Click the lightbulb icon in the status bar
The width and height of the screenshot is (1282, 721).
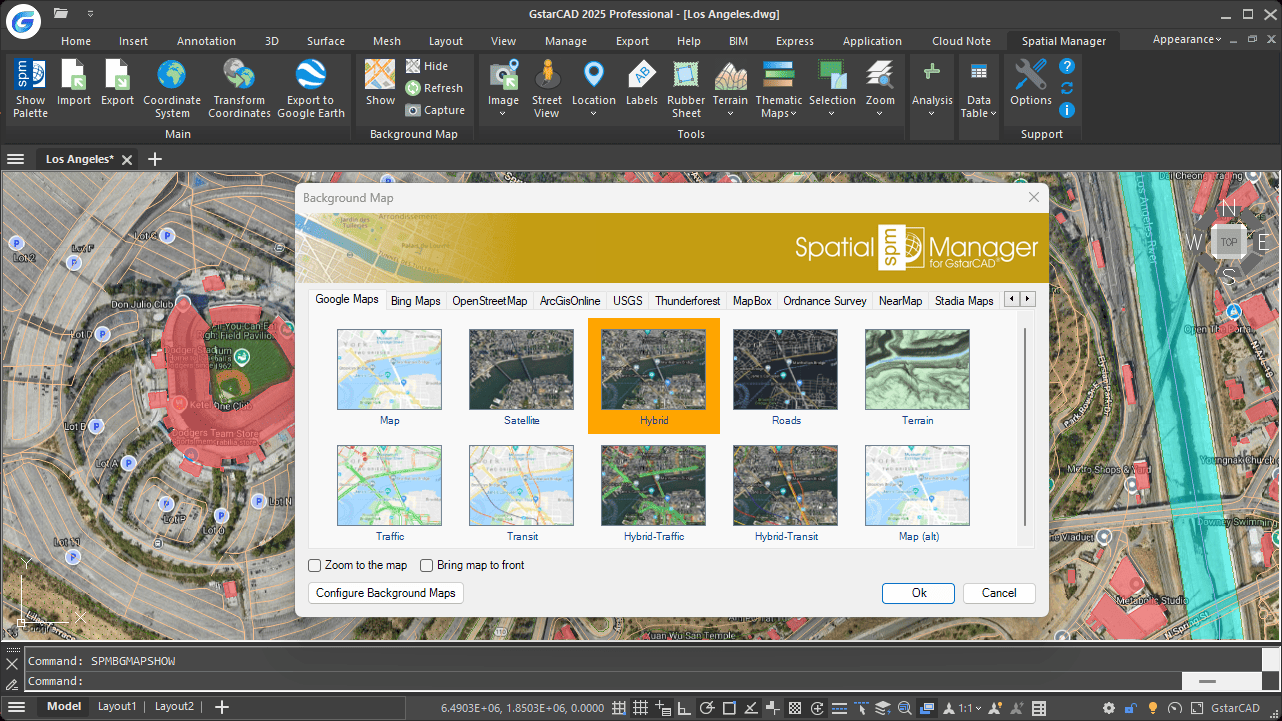tap(1152, 708)
